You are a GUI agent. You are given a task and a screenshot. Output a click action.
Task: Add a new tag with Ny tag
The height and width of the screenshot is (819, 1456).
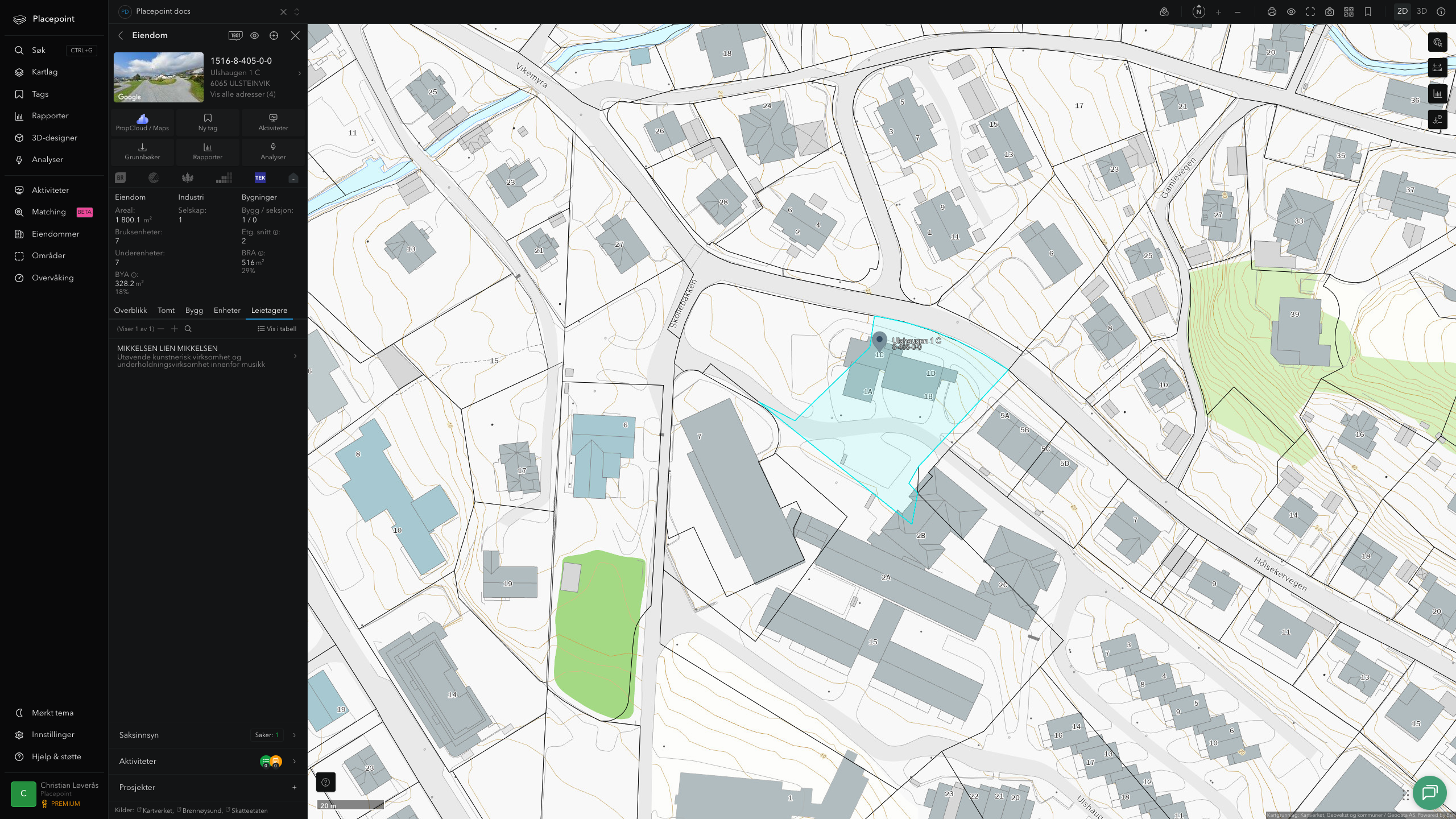point(208,122)
